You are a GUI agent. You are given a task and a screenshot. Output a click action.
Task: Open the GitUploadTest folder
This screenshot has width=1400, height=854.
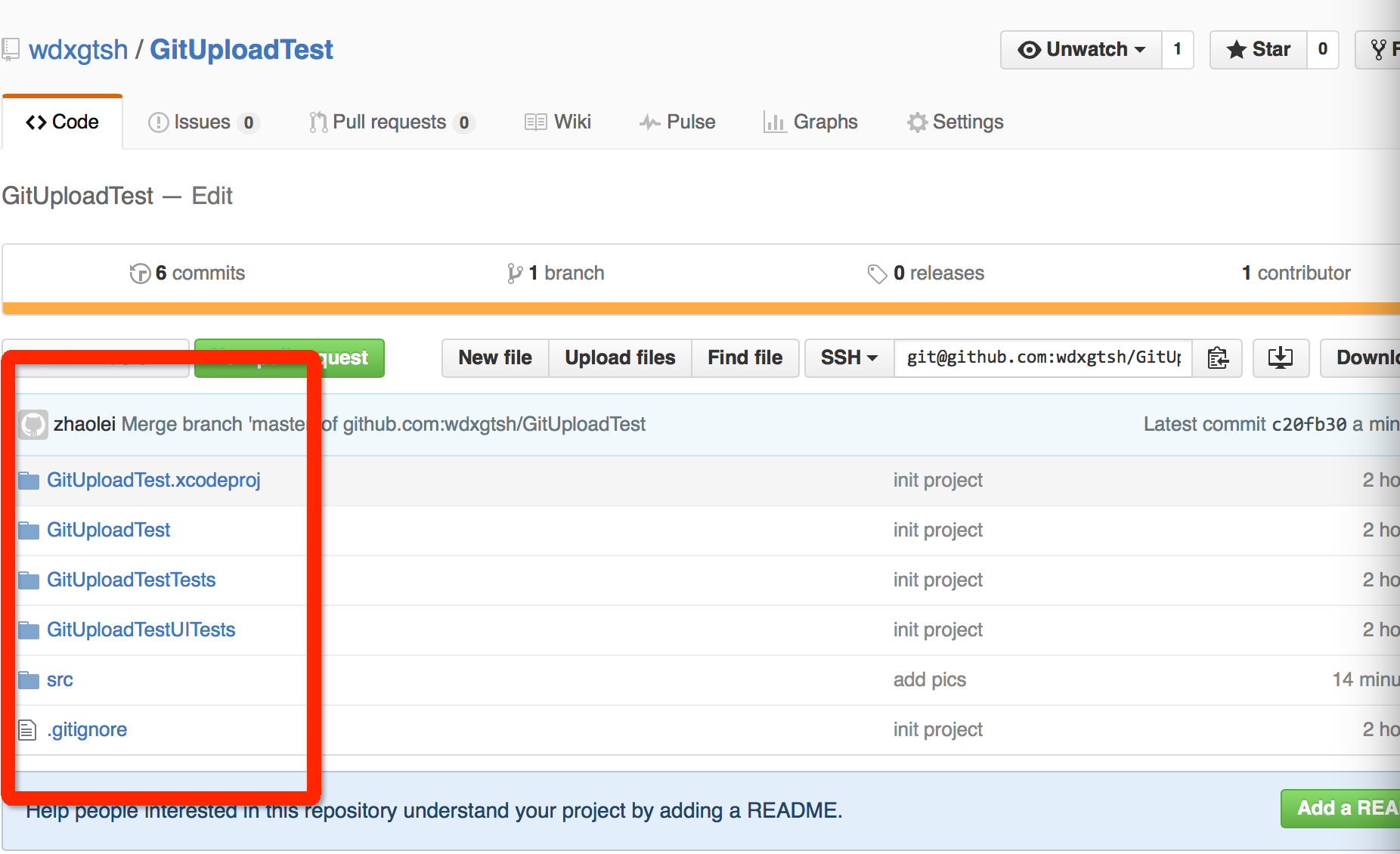108,531
